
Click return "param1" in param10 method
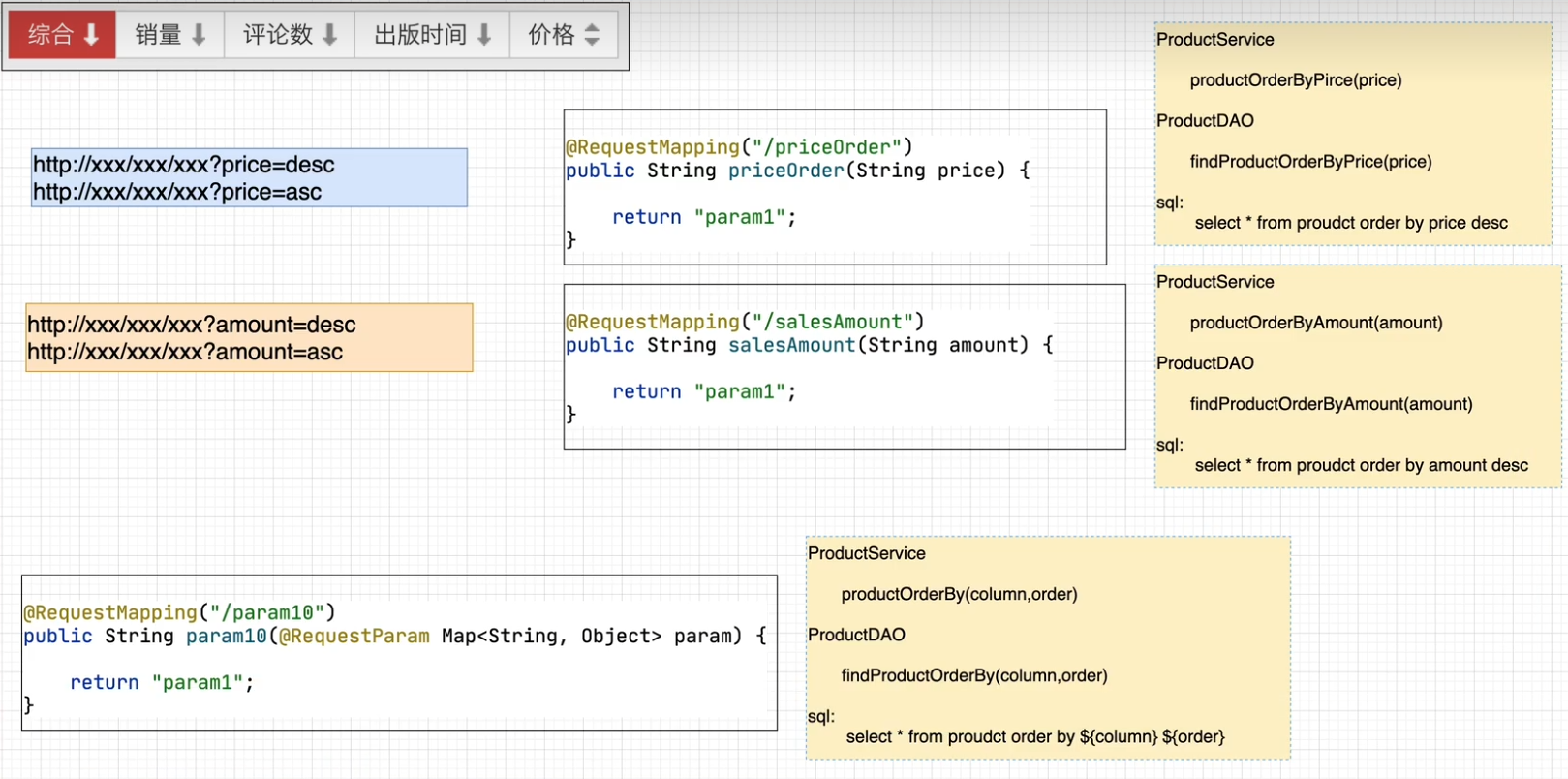tap(162, 682)
